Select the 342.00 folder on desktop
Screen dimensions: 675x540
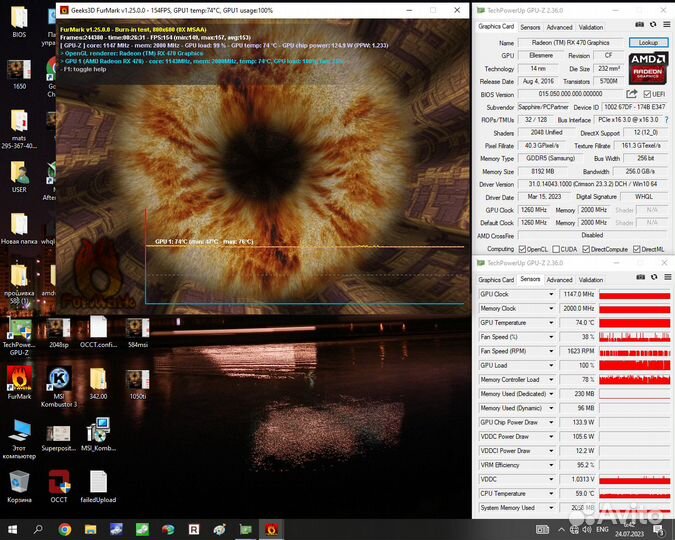[x=98, y=383]
